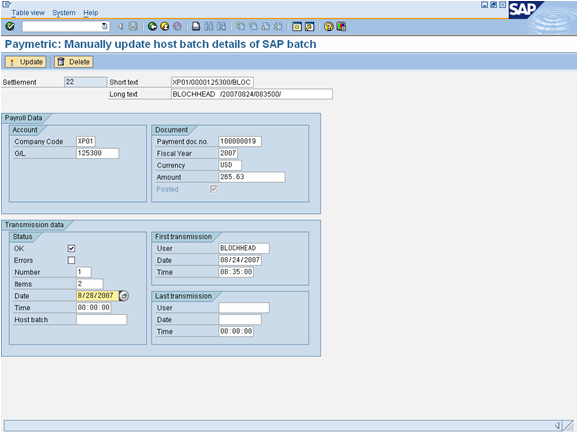Screen dimensions: 577x432
Task: Click the Generate shortcut icon
Action: point(309,26)
